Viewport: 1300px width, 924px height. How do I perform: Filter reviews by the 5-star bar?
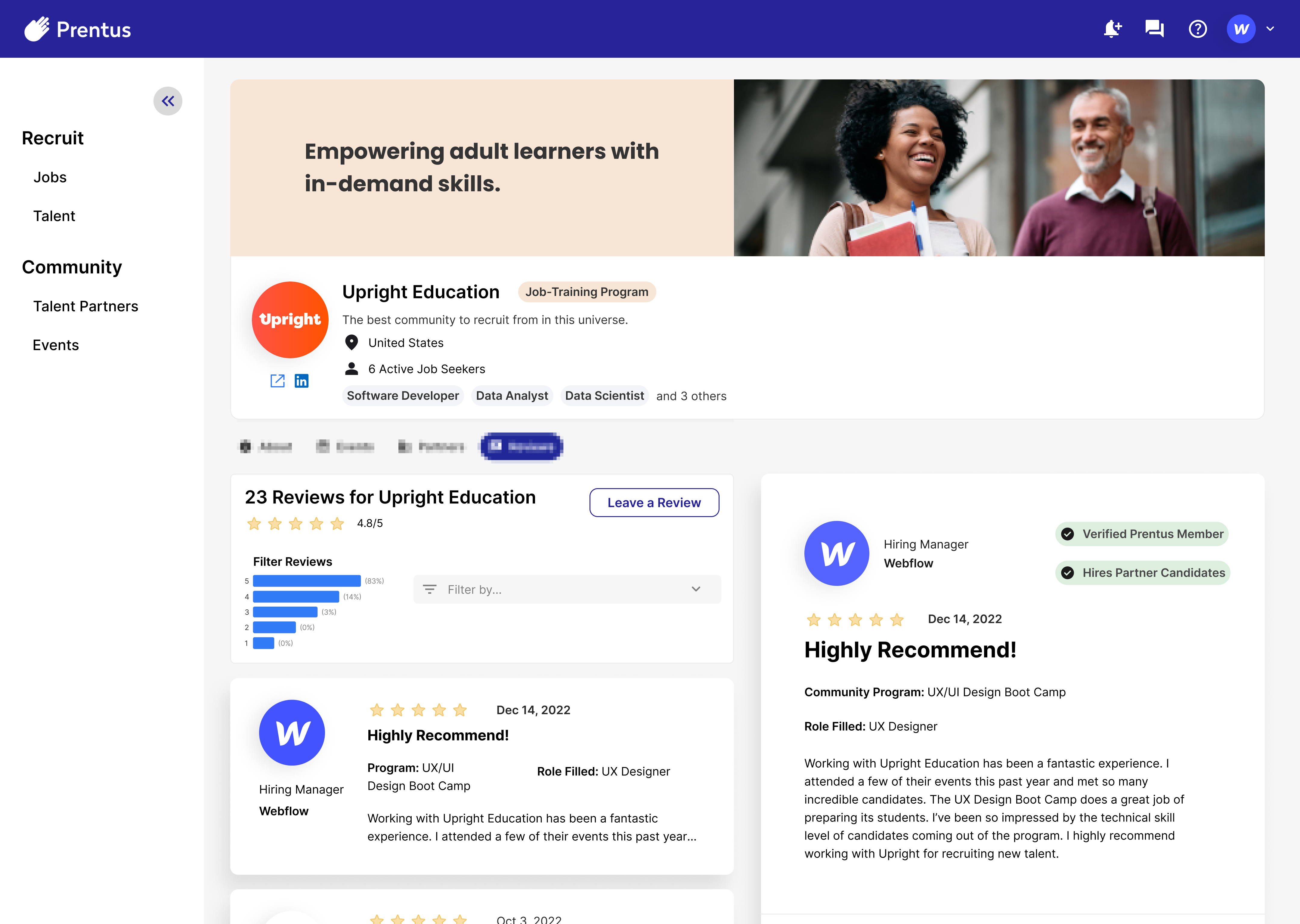307,581
